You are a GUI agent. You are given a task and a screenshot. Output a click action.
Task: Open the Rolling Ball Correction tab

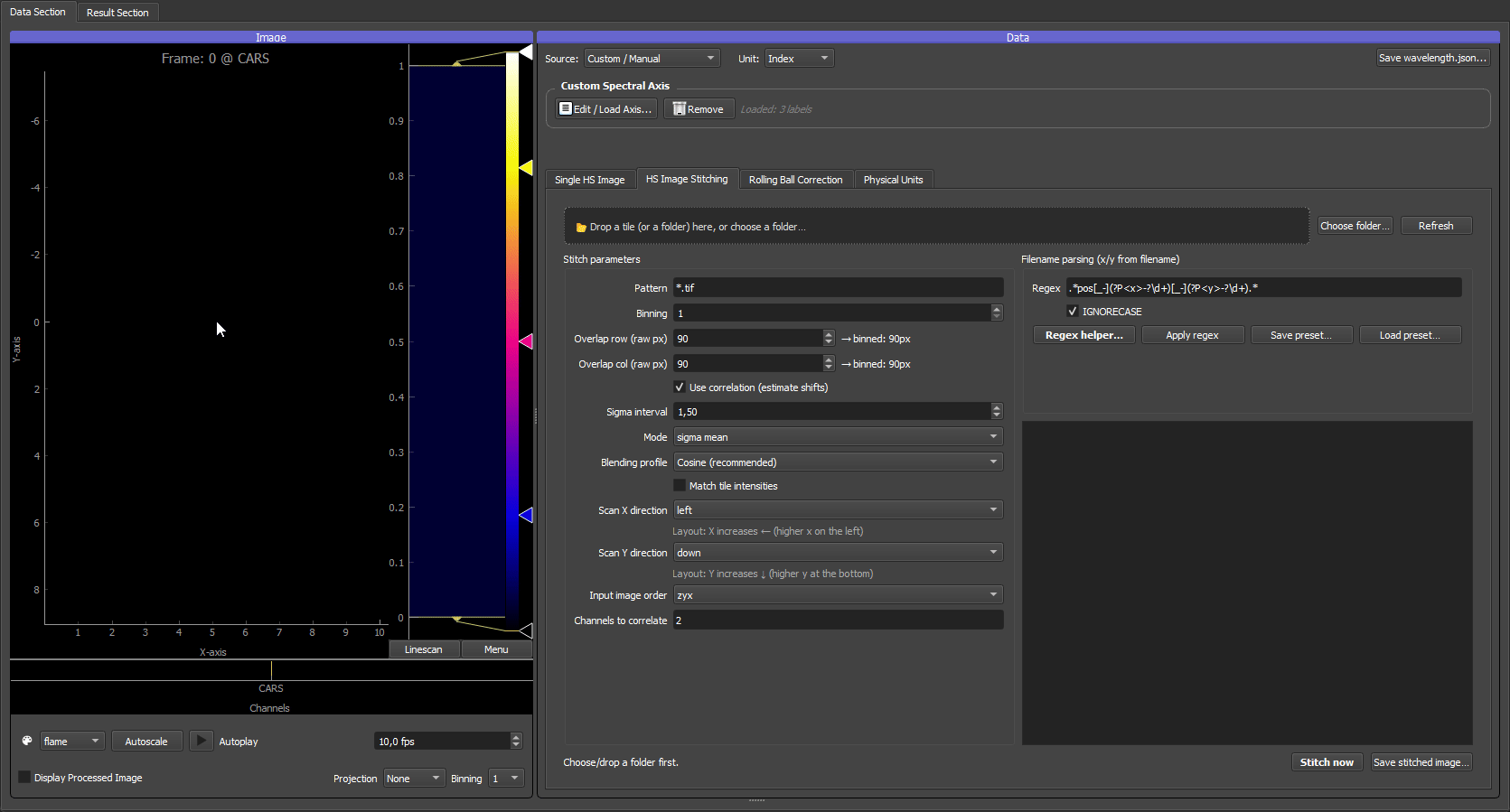click(795, 180)
